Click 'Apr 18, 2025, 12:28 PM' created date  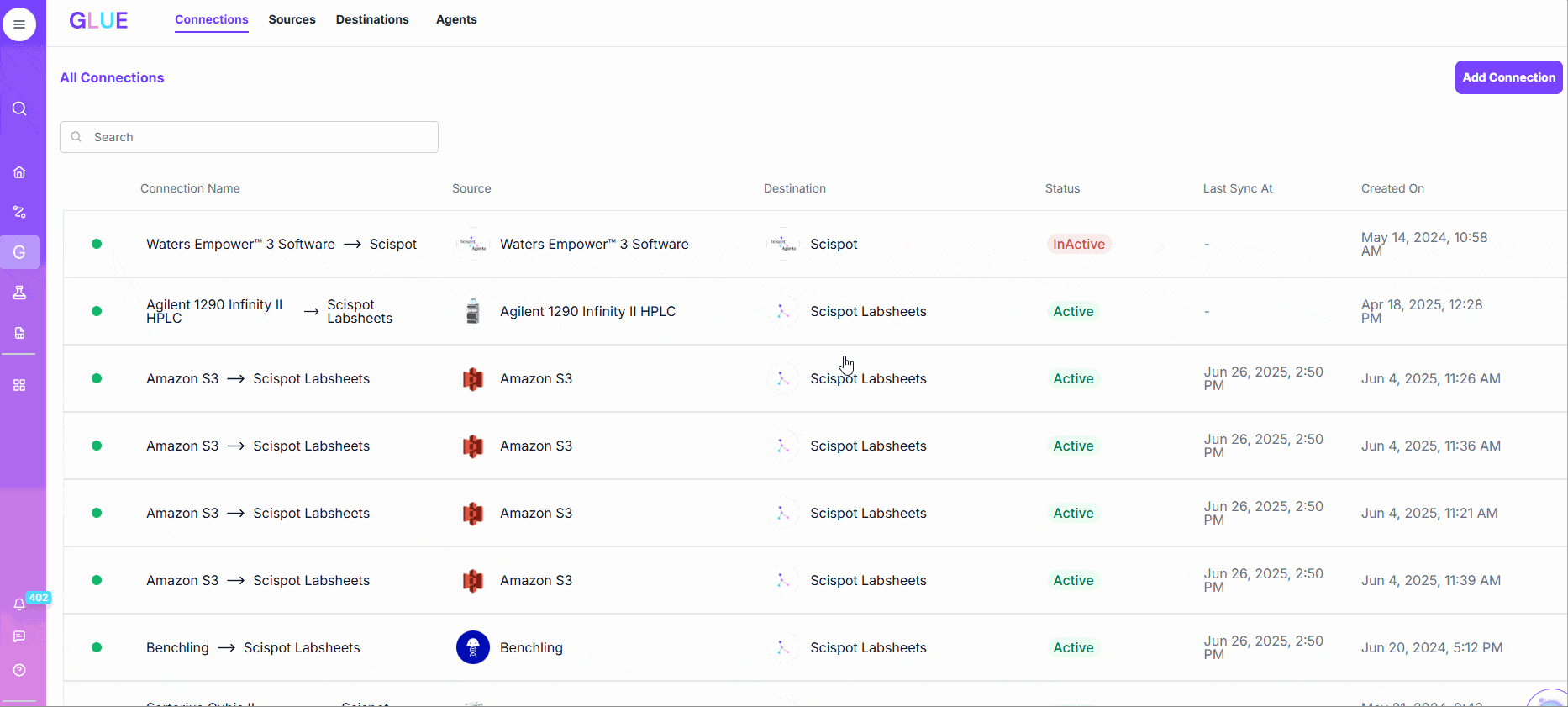[x=1422, y=311]
